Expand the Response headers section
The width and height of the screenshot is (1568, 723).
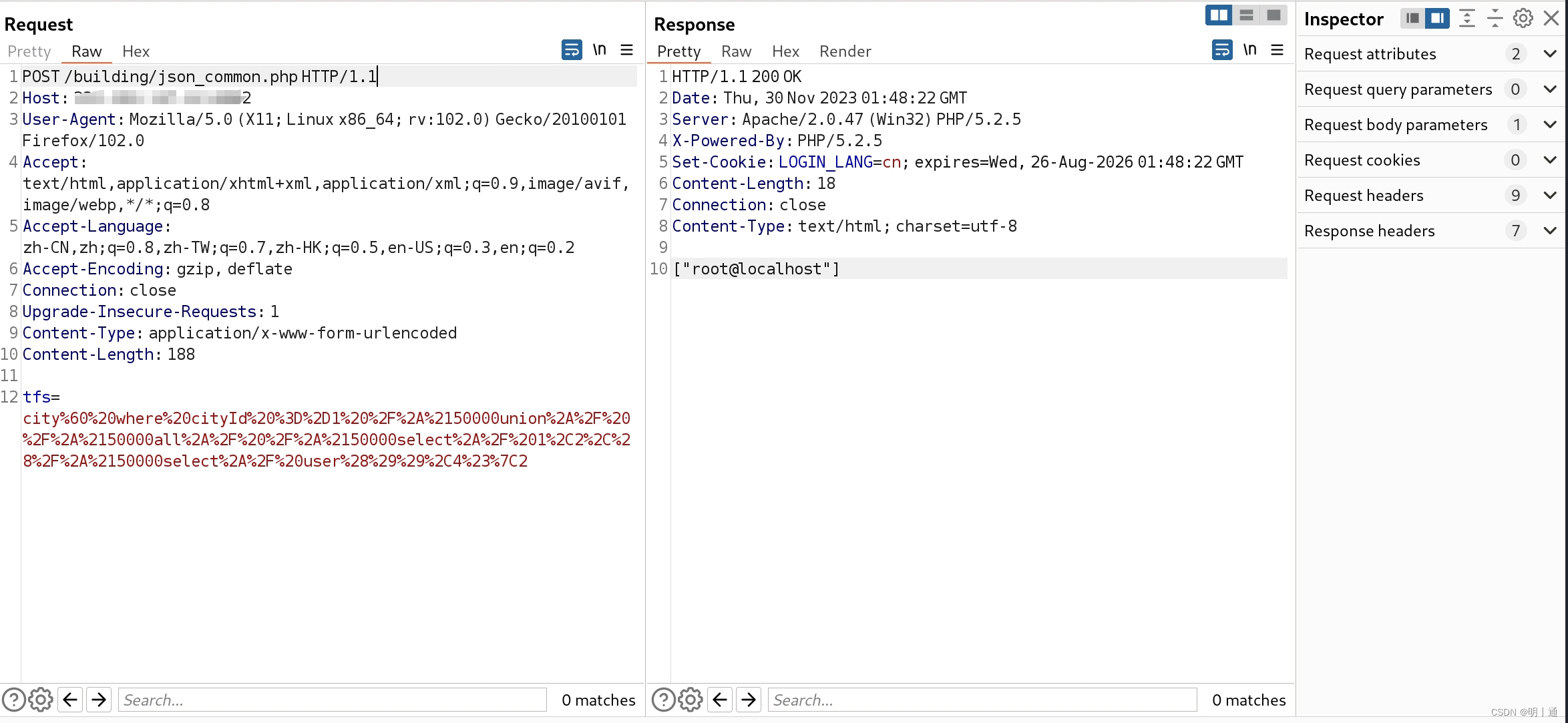coord(1551,230)
